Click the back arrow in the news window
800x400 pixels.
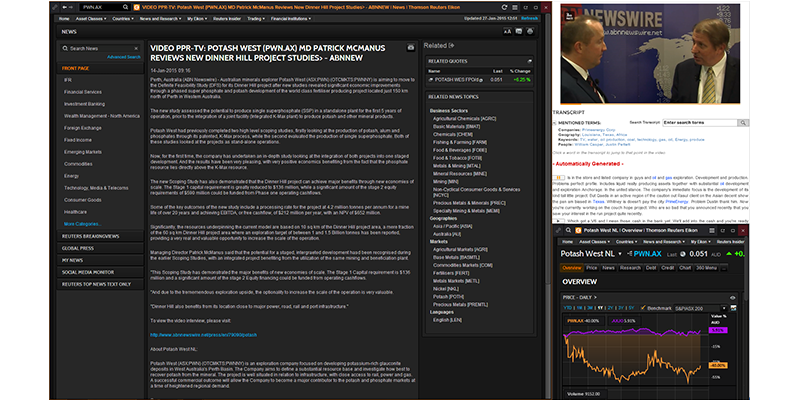(x=64, y=8)
